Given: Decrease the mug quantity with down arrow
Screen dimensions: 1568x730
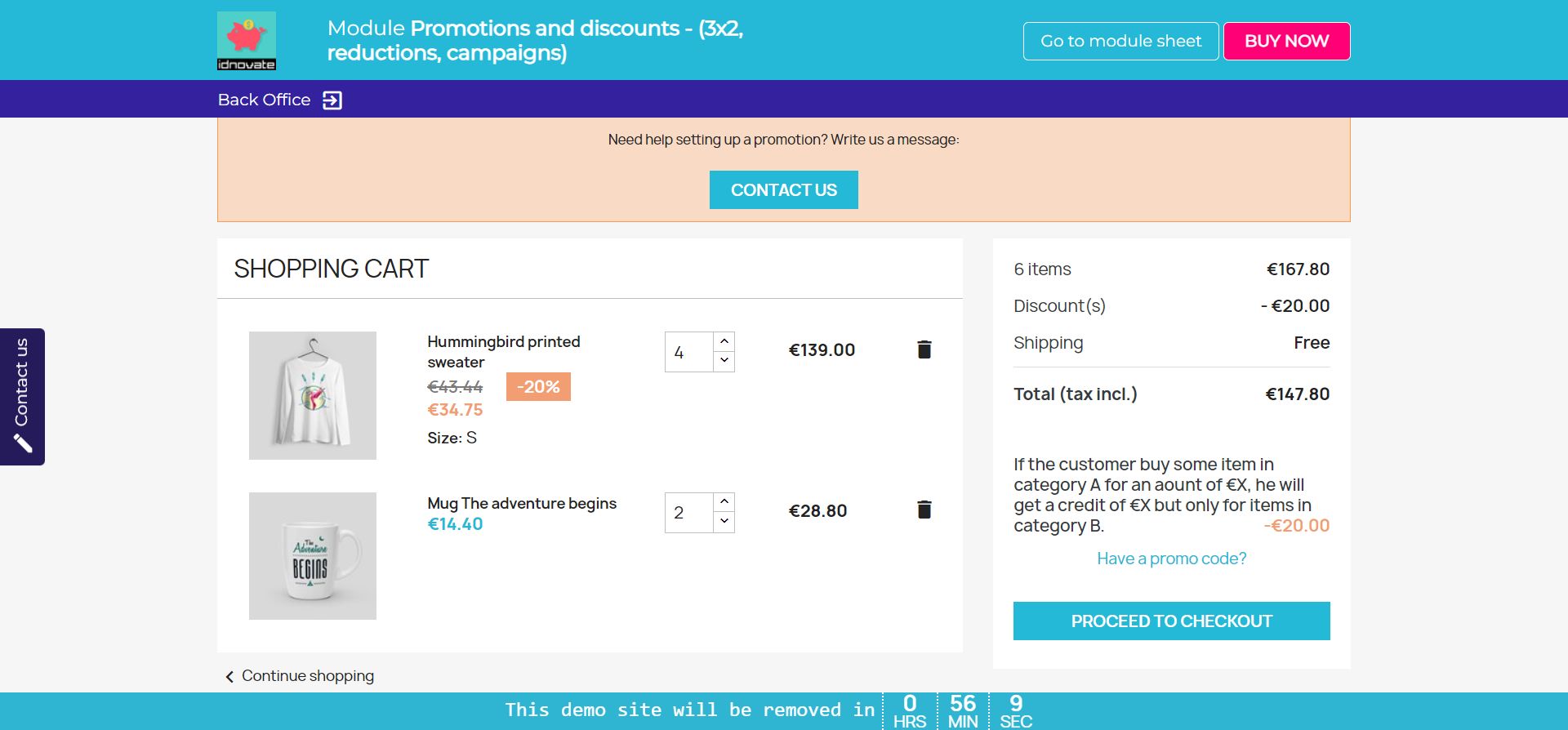Looking at the screenshot, I should point(724,522).
